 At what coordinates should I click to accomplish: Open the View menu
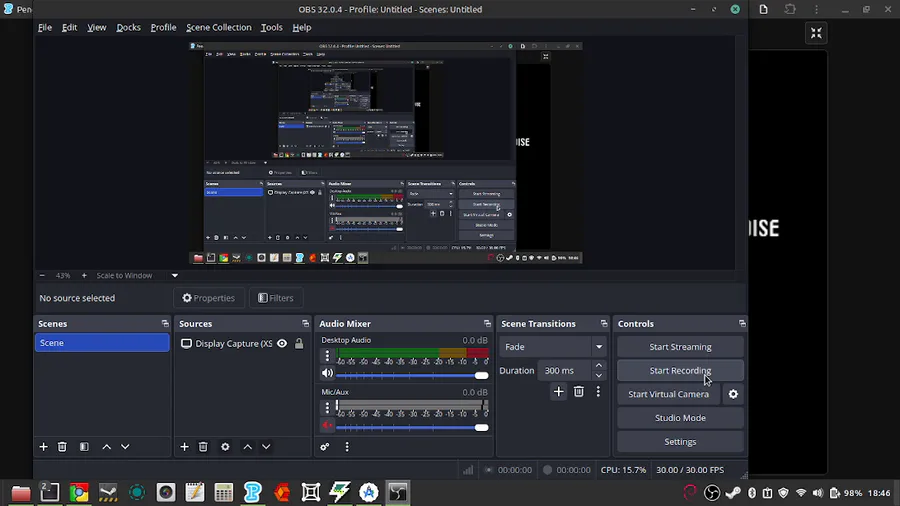[96, 28]
